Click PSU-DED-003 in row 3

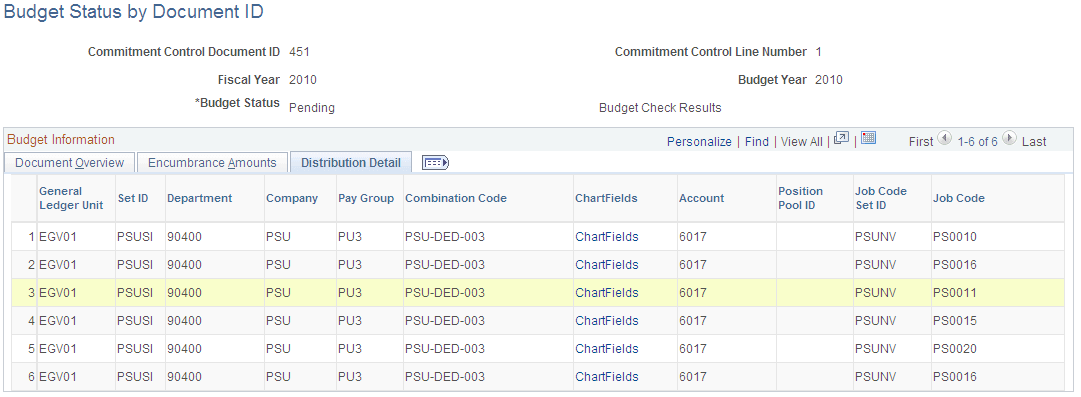point(445,293)
